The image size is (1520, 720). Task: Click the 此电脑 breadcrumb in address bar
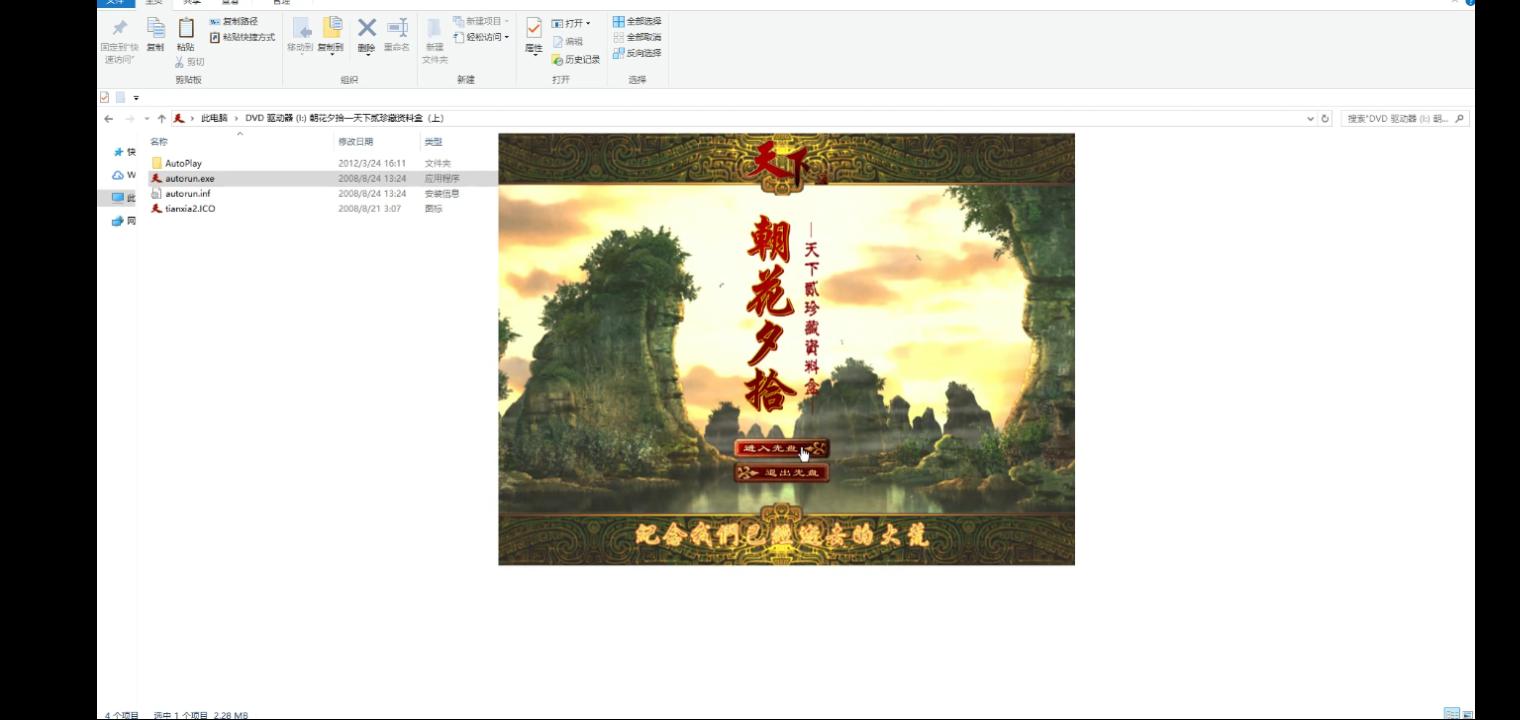point(214,118)
